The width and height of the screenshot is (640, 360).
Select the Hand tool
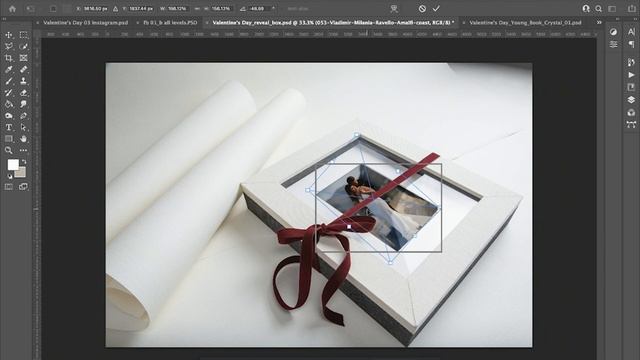(x=24, y=139)
